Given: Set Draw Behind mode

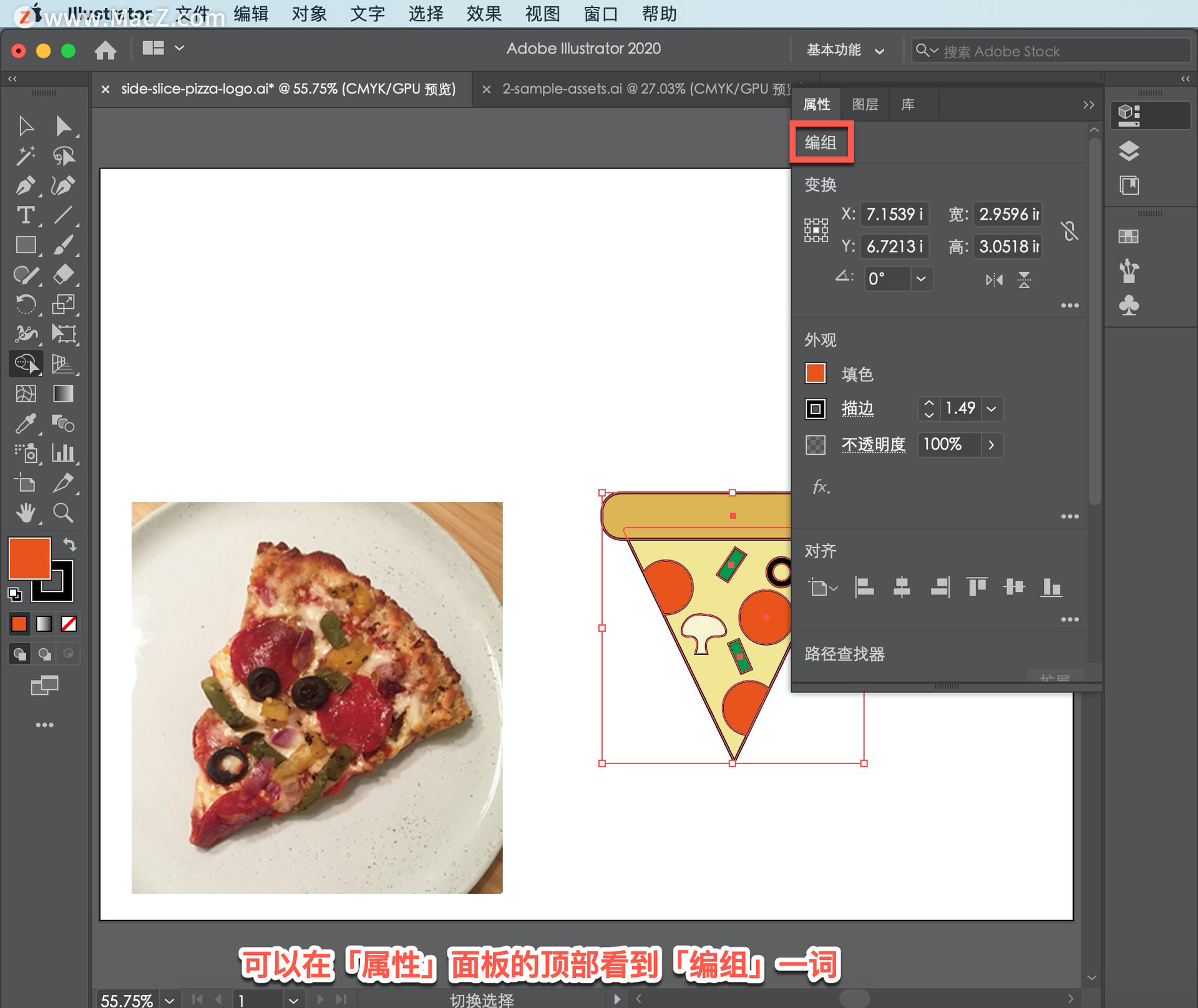Looking at the screenshot, I should (44, 654).
